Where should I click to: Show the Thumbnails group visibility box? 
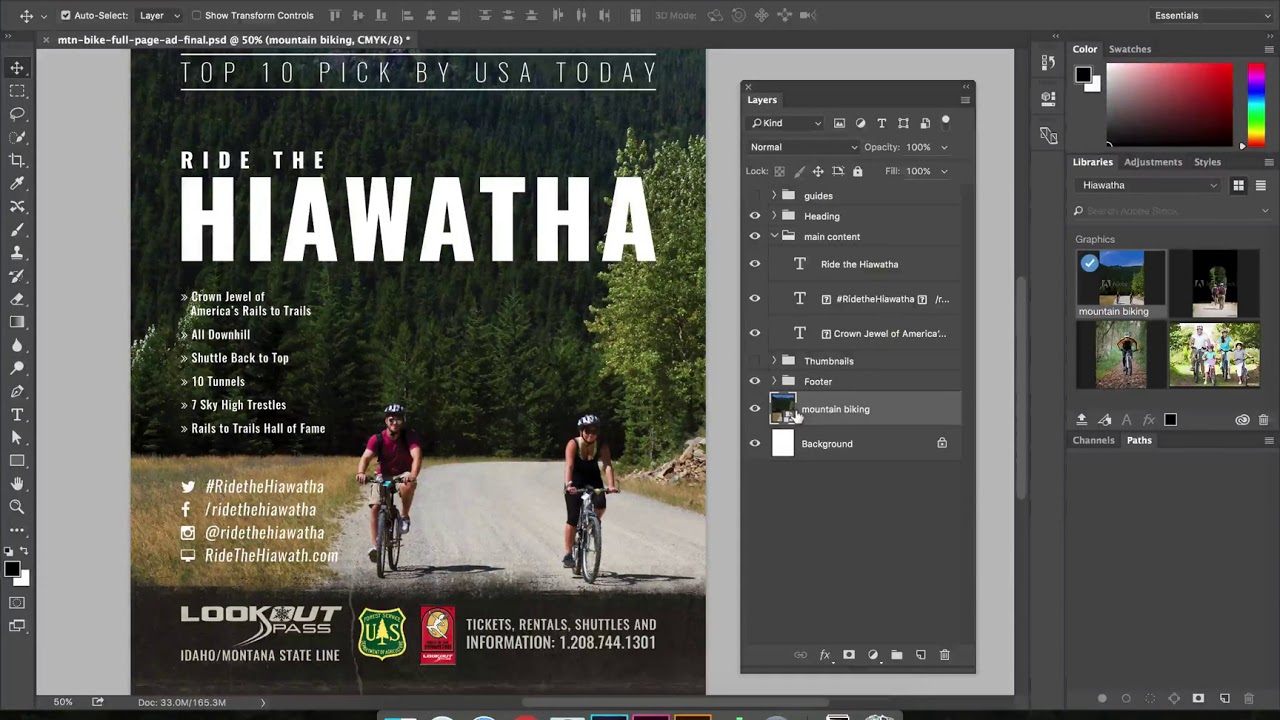(755, 361)
